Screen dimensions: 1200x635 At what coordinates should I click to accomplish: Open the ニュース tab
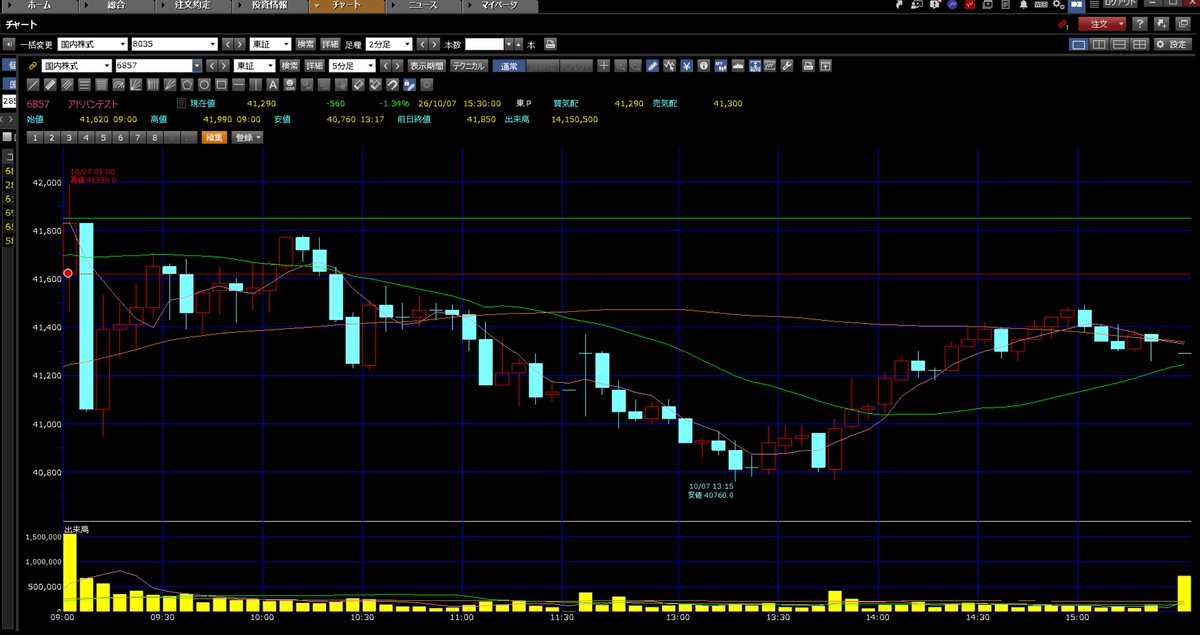click(x=424, y=6)
